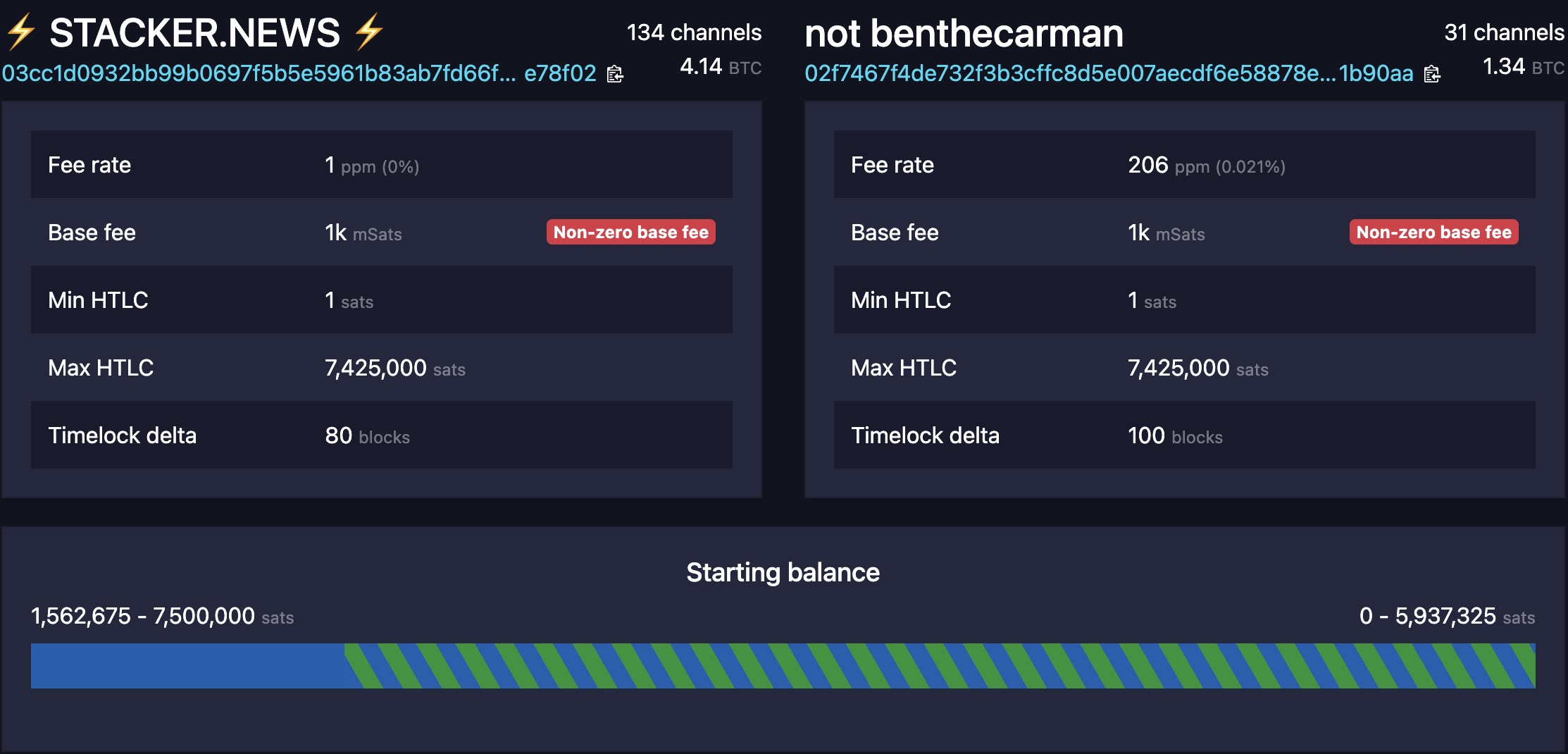Screen dimensions: 1568x754
Task: Open the 02f7467f4de7 public key link
Action: click(1108, 73)
